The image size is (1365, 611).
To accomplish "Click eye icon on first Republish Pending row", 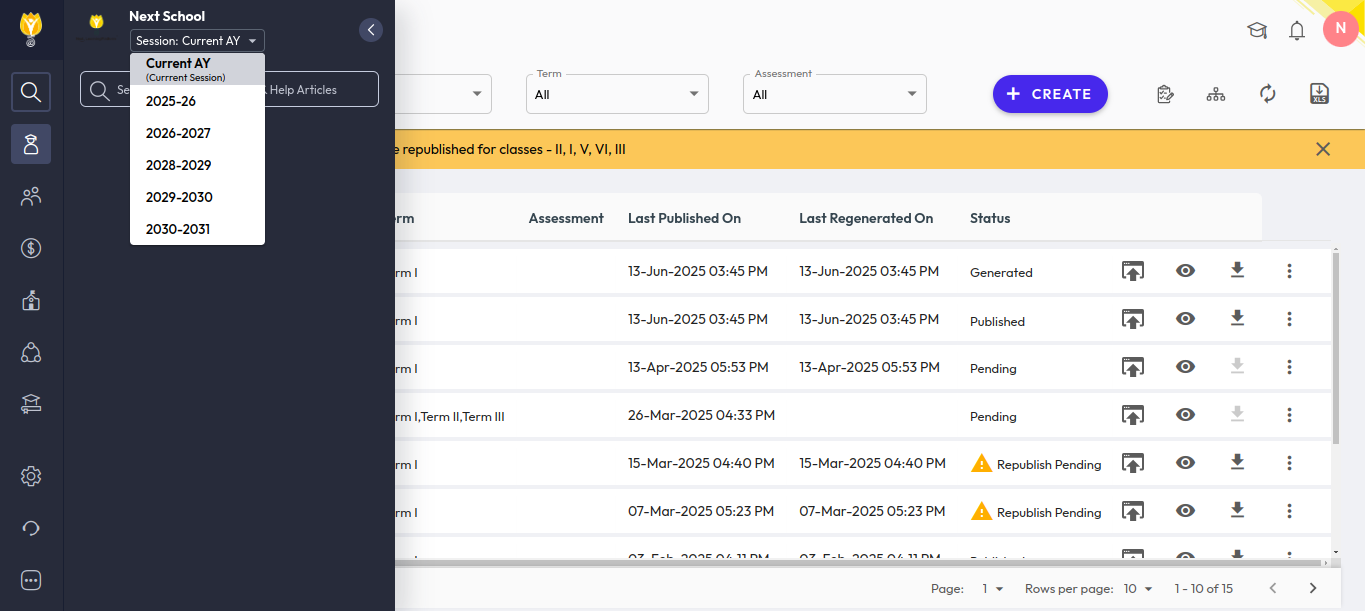I will tap(1185, 462).
